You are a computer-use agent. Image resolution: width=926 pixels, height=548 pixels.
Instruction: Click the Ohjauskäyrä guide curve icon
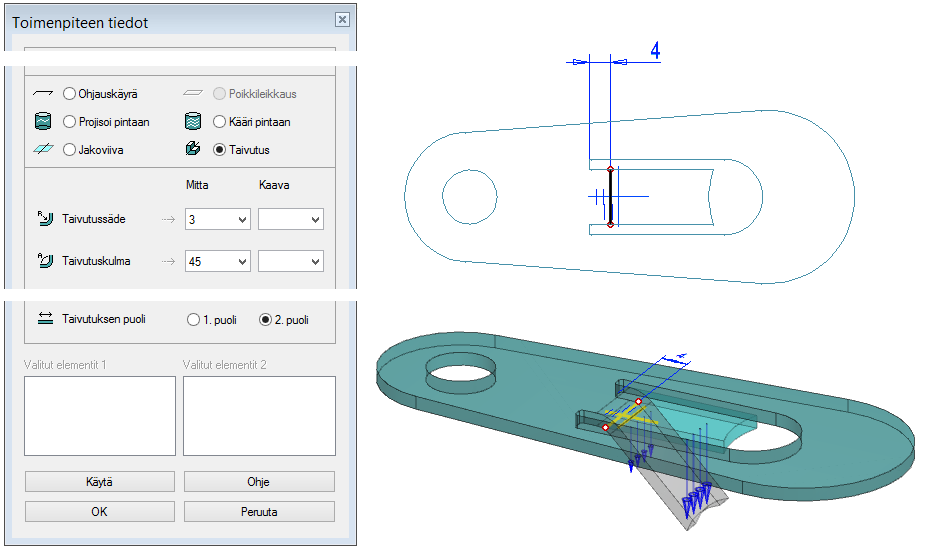(42, 93)
